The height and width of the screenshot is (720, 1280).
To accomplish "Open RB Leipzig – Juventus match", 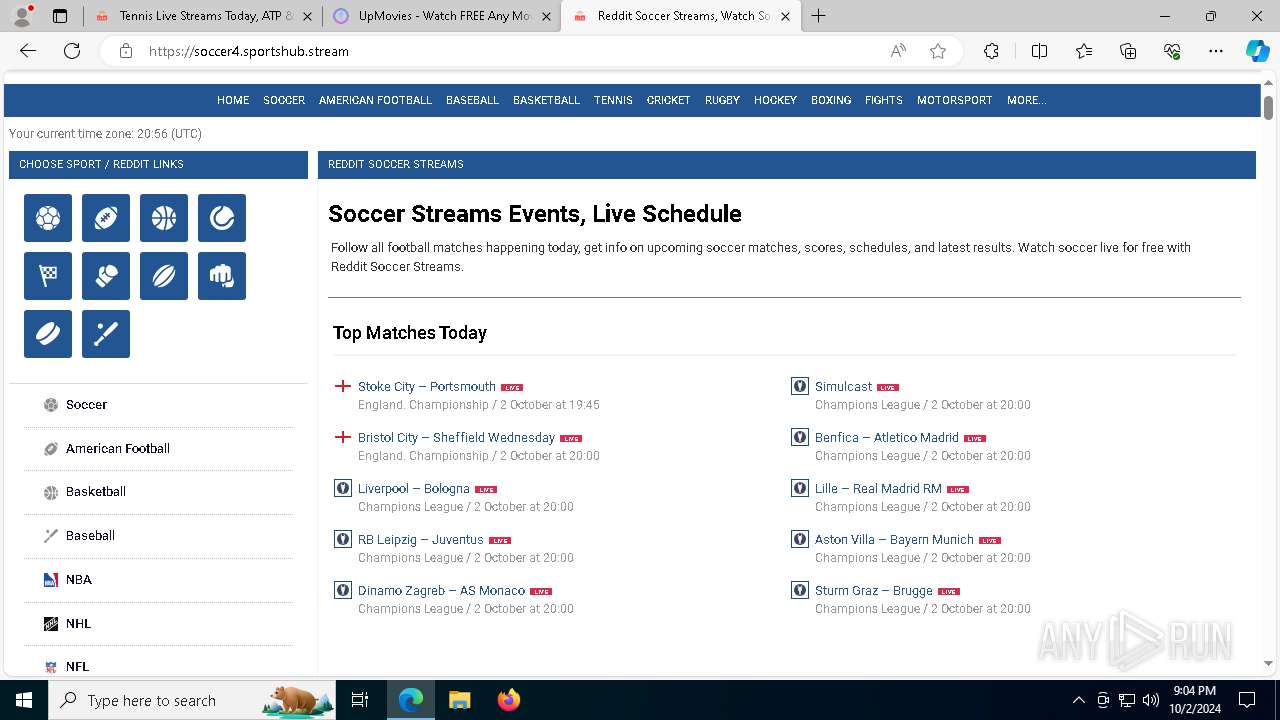I will [x=421, y=540].
